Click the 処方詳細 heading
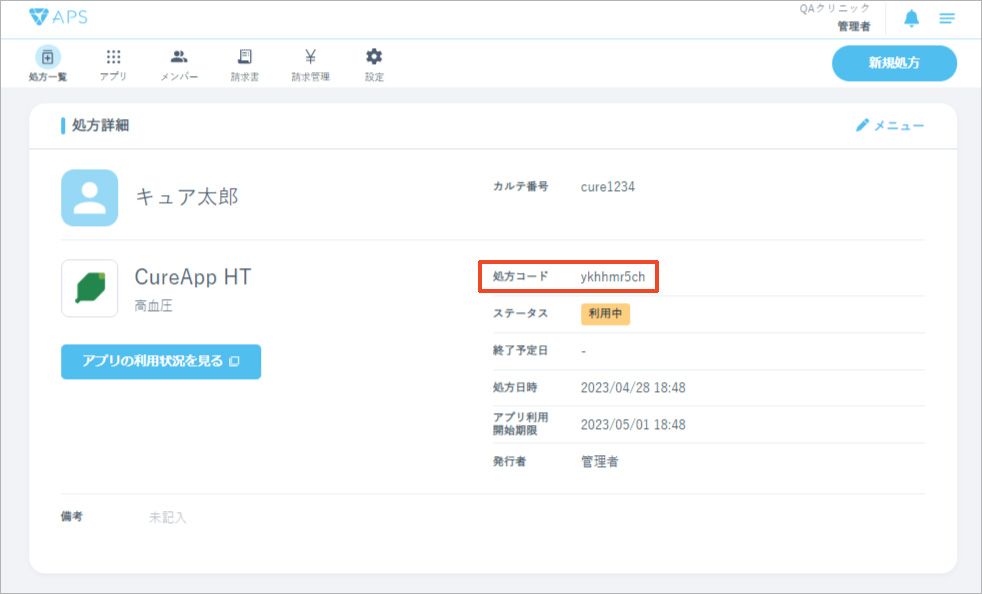Viewport: 982px width, 594px height. (100, 125)
